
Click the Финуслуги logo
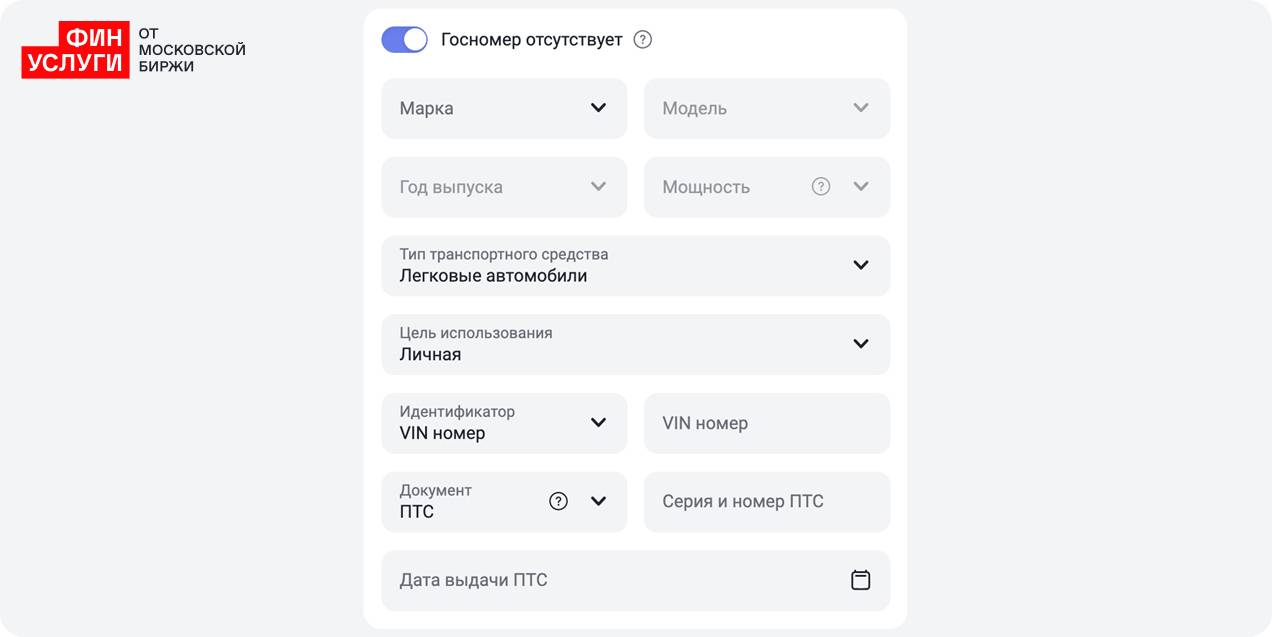pyautogui.click(x=76, y=50)
